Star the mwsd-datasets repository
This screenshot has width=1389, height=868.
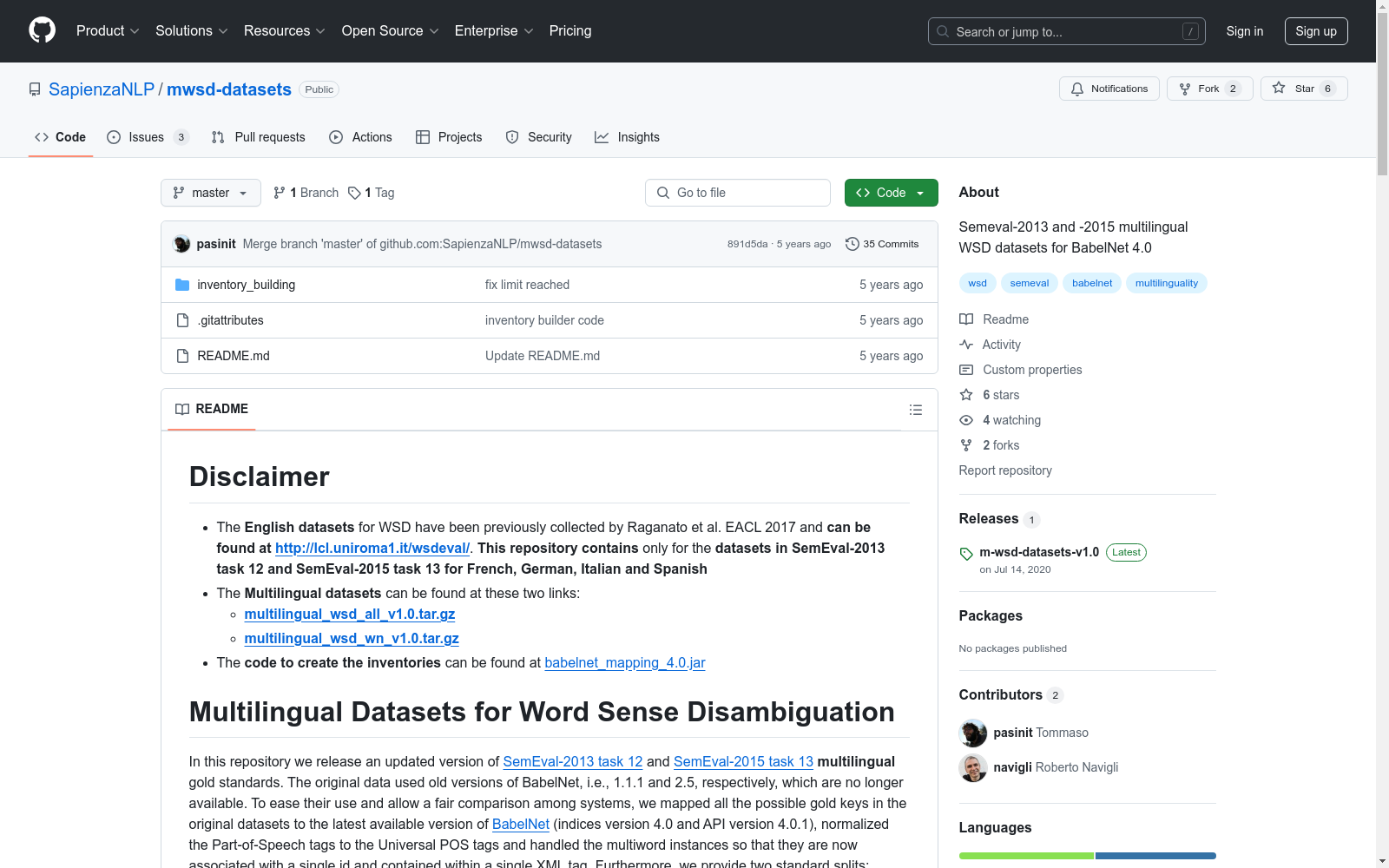1304,89
